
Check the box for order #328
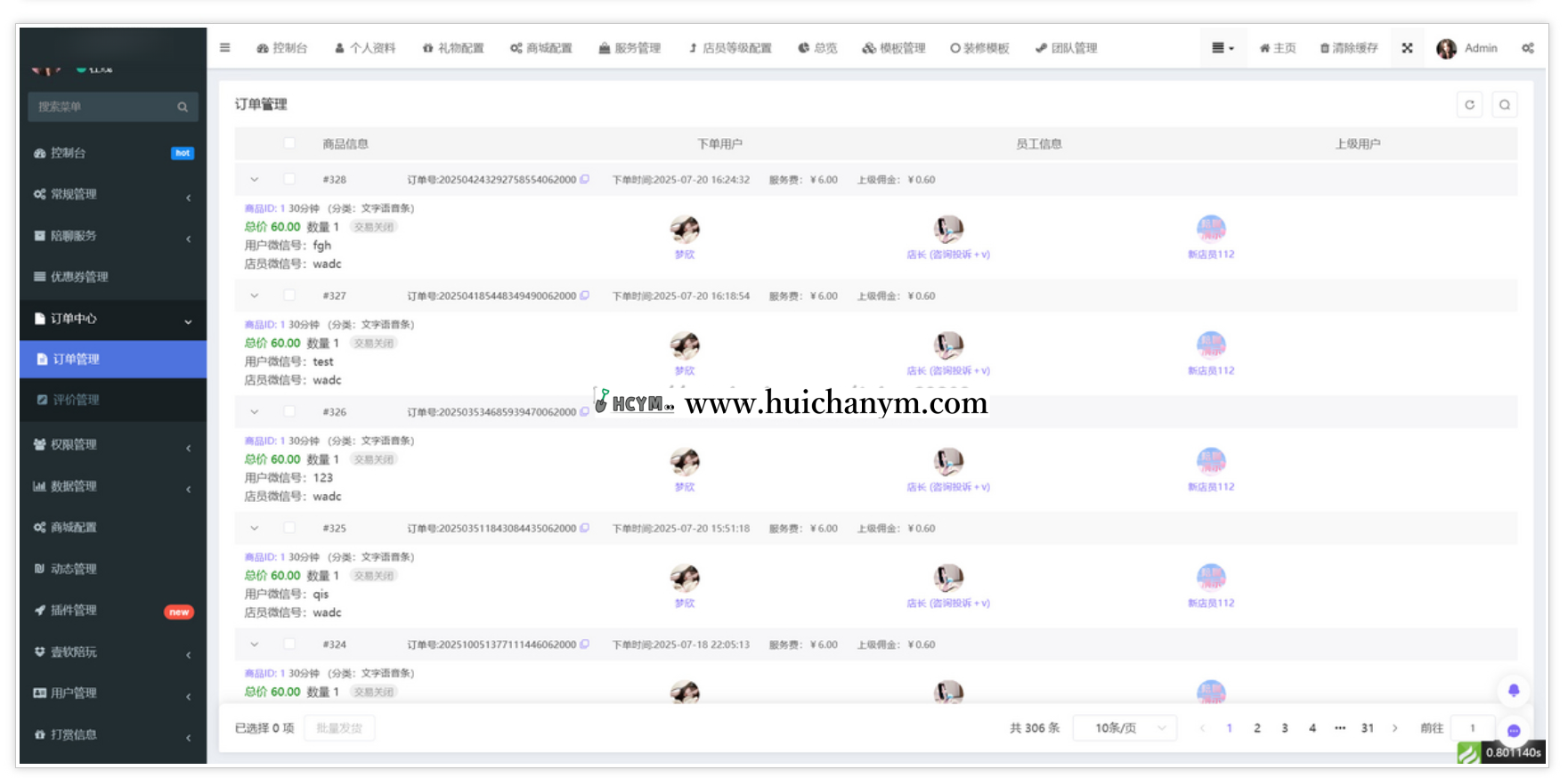289,179
